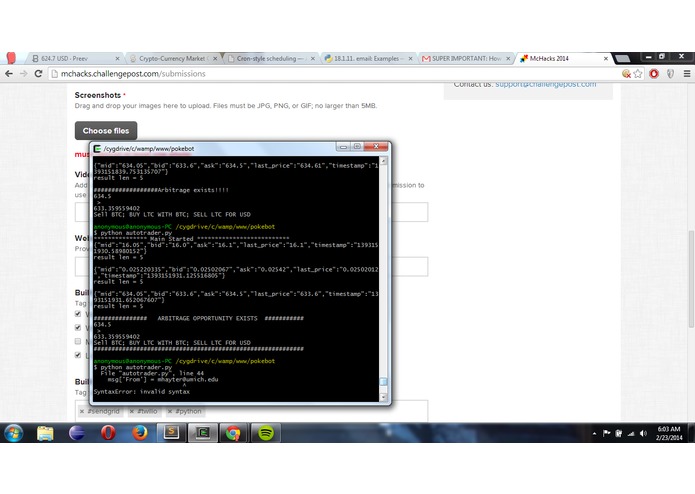Open the Windows Start menu
This screenshot has height=494, width=695.
point(14,433)
